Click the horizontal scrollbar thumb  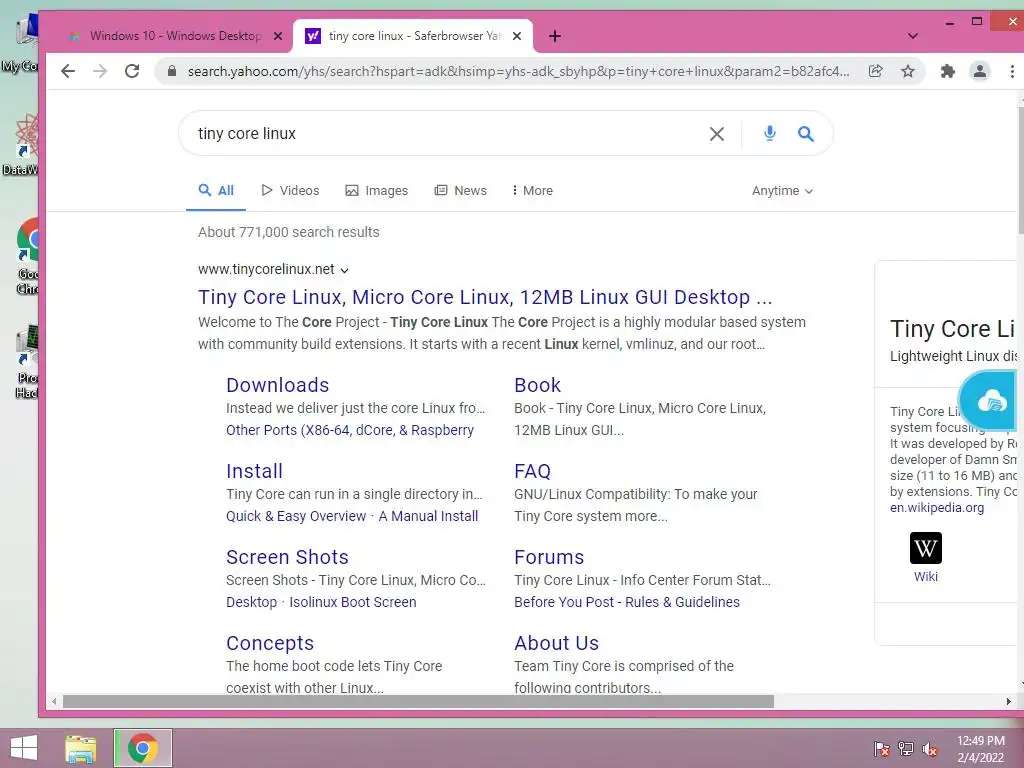pos(418,702)
